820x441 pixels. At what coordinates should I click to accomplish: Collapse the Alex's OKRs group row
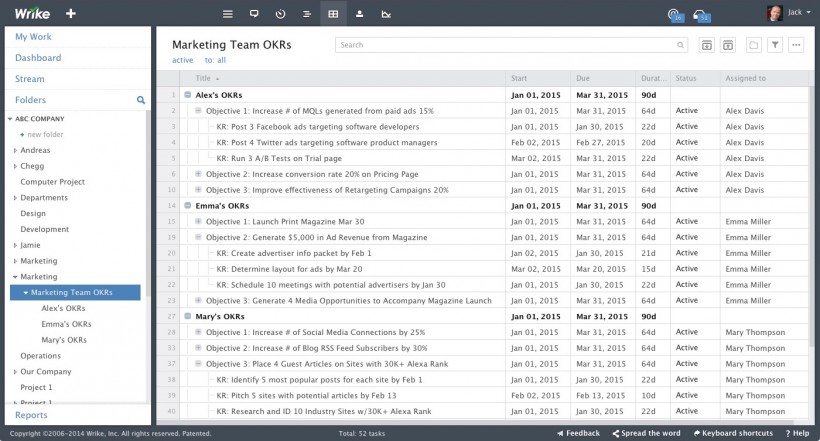[x=188, y=95]
